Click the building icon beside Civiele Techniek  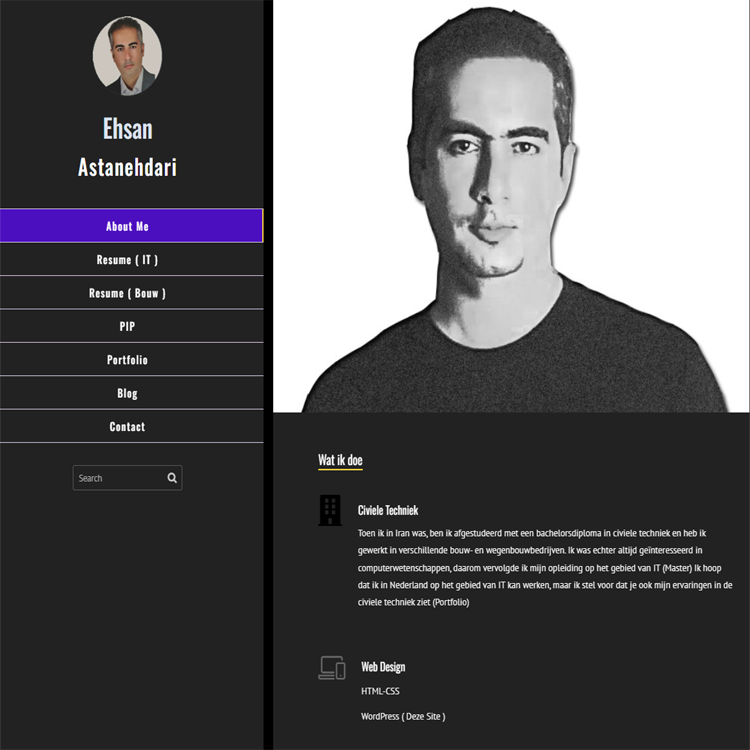pos(330,510)
